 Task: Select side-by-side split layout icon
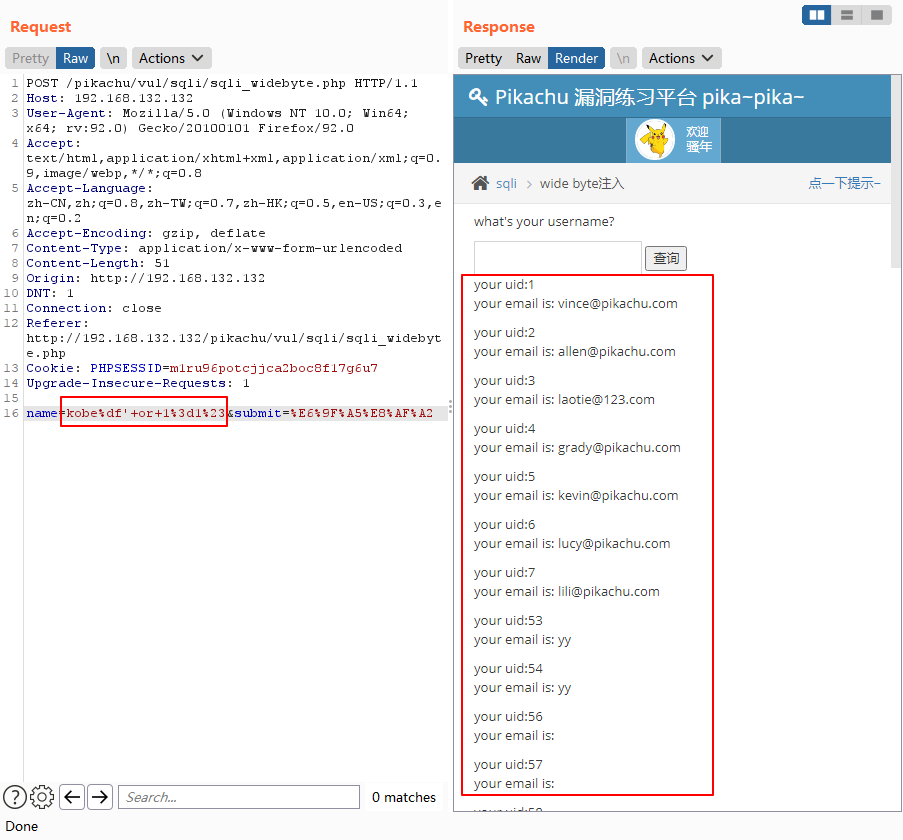point(816,15)
